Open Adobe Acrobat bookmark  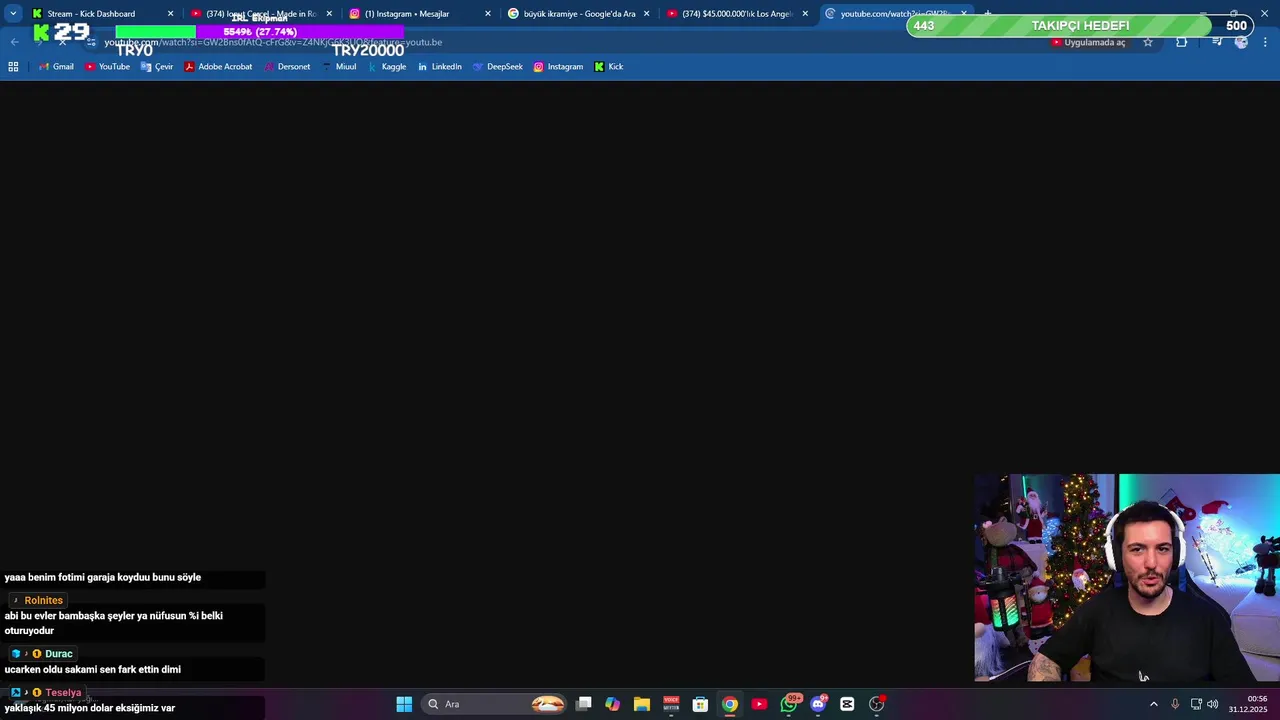pos(218,67)
